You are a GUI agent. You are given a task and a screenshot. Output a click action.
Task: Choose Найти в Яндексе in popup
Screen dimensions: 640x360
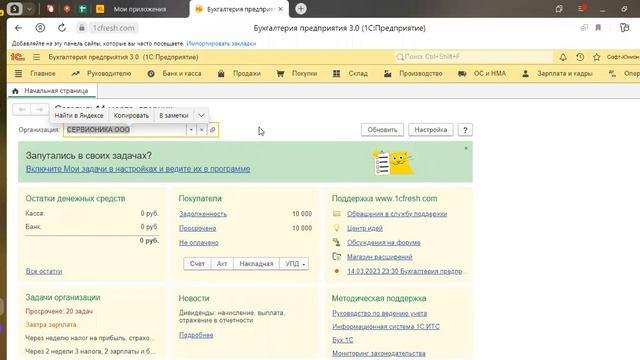[79, 116]
